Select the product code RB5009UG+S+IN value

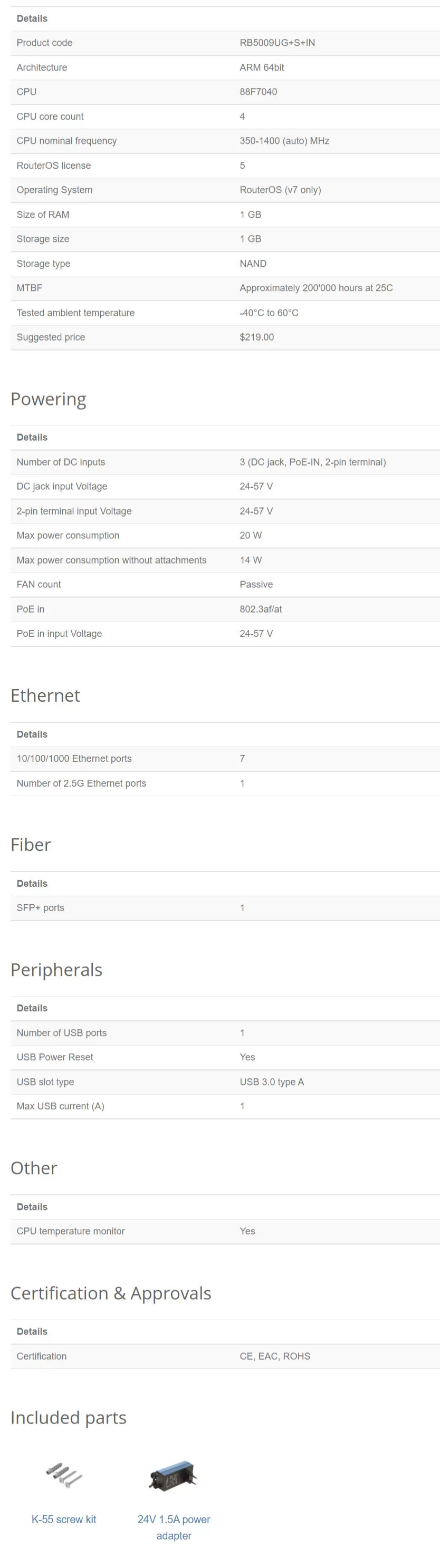tap(278, 43)
